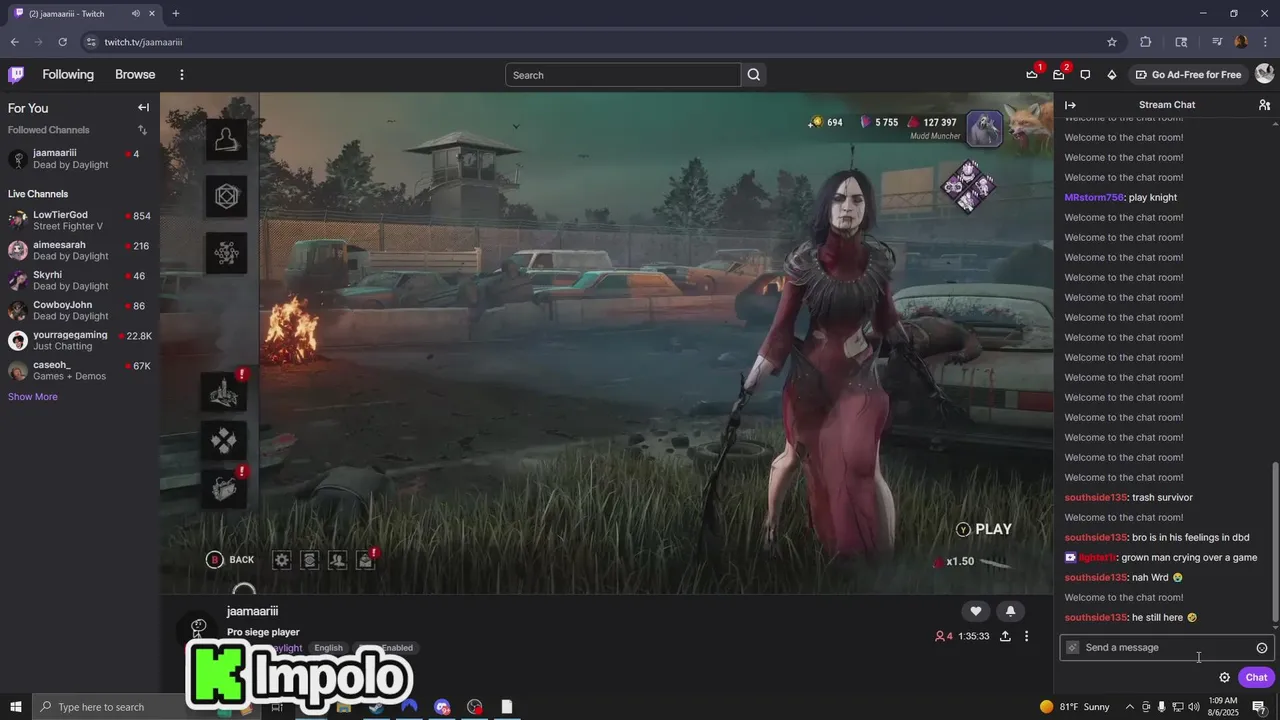Open followed channel jaamaariii
This screenshot has width=1280, height=720.
click(80, 159)
